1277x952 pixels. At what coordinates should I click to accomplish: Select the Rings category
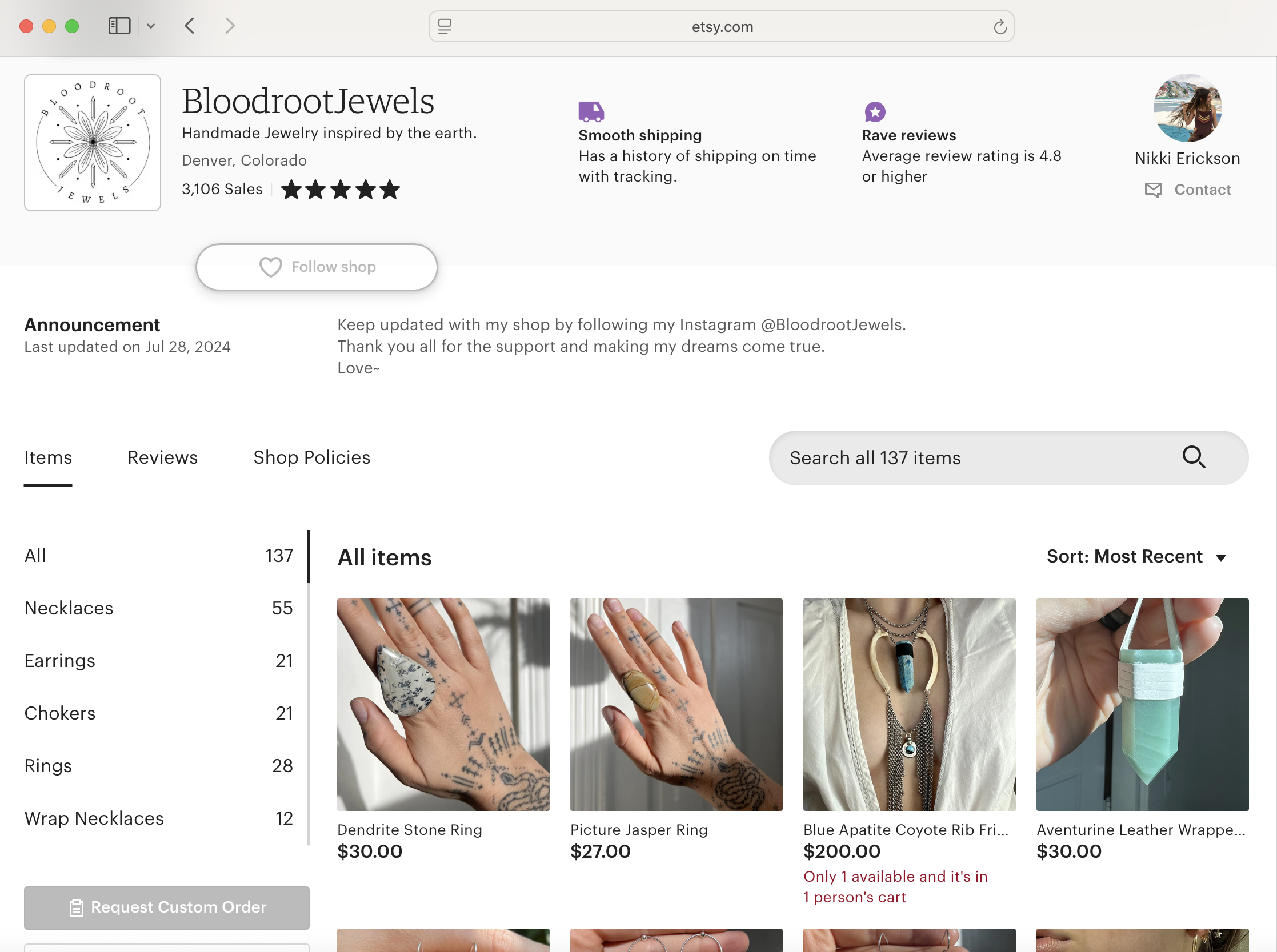[48, 765]
